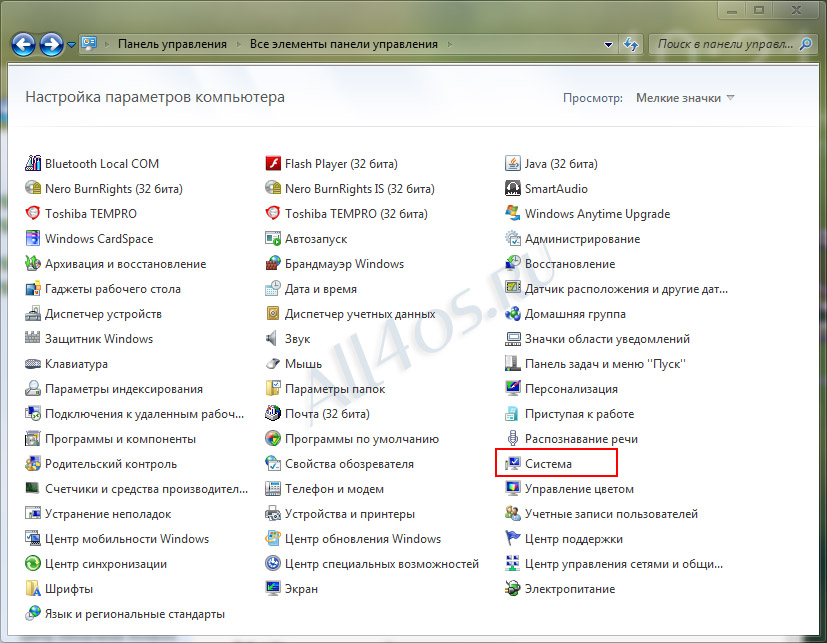Click the search magnifier icon
This screenshot has width=827, height=643.
click(805, 44)
